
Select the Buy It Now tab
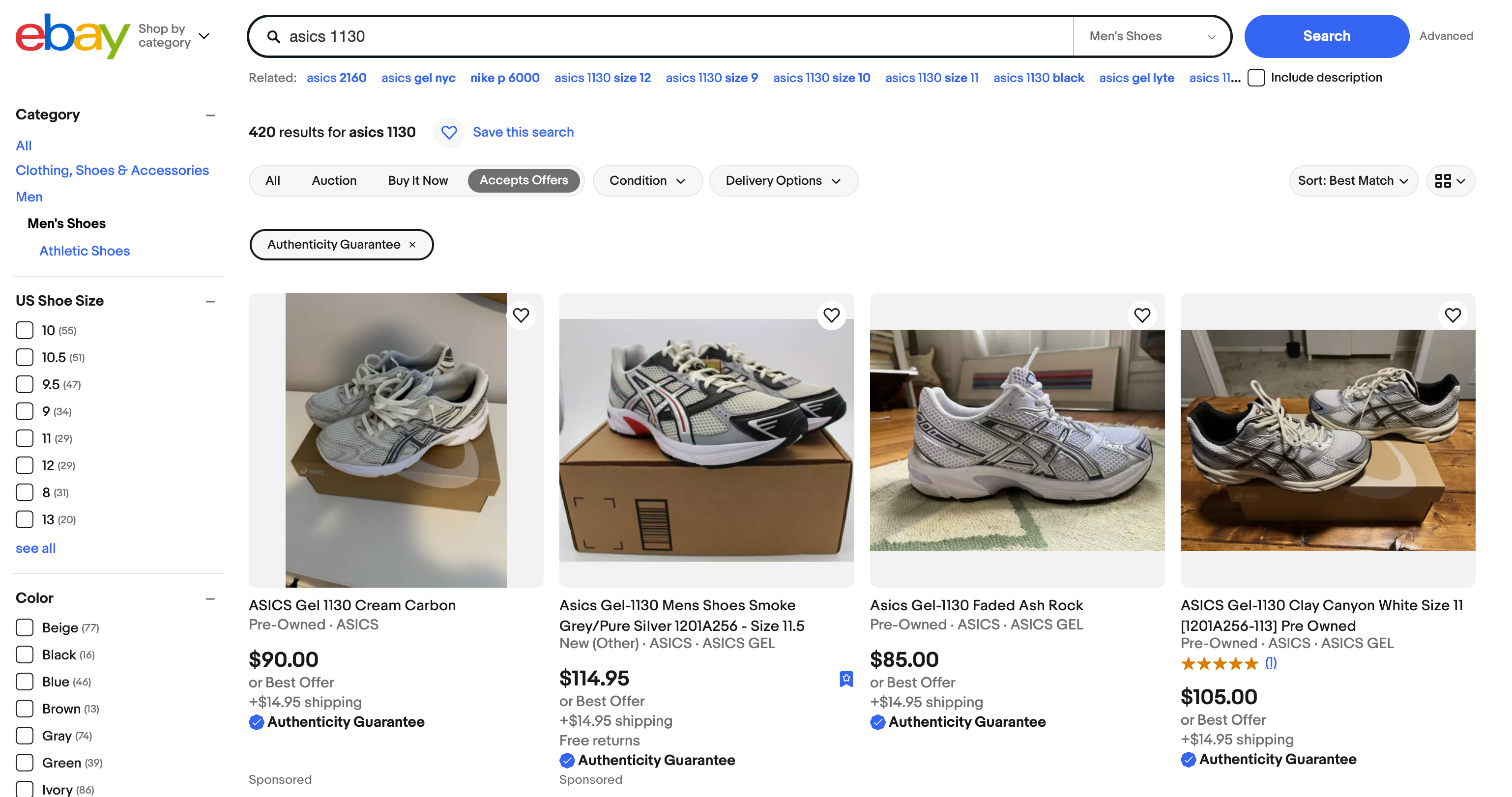[x=417, y=181]
